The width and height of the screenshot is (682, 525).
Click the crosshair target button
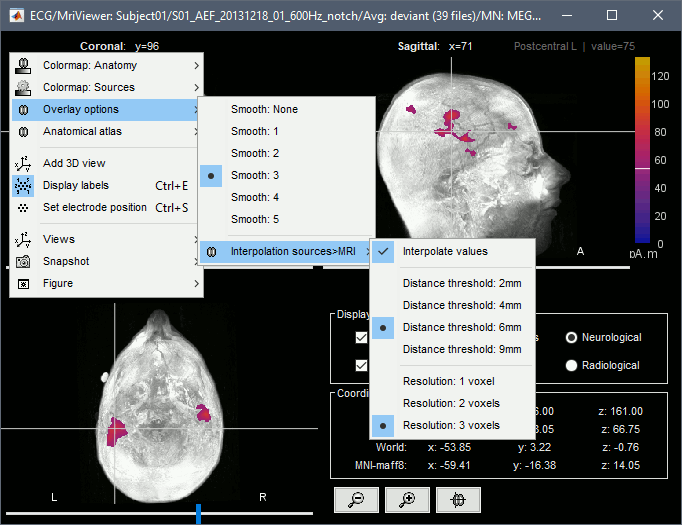pos(459,499)
